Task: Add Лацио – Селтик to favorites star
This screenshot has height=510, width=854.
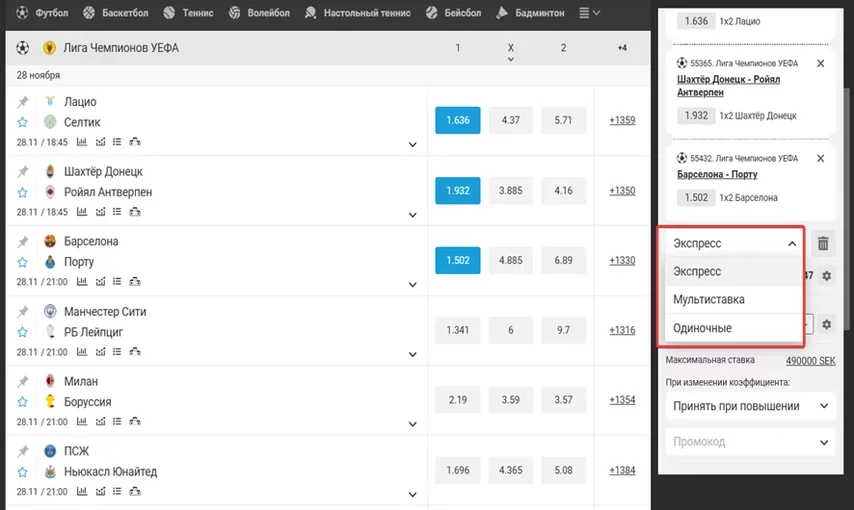Action: click(22, 122)
